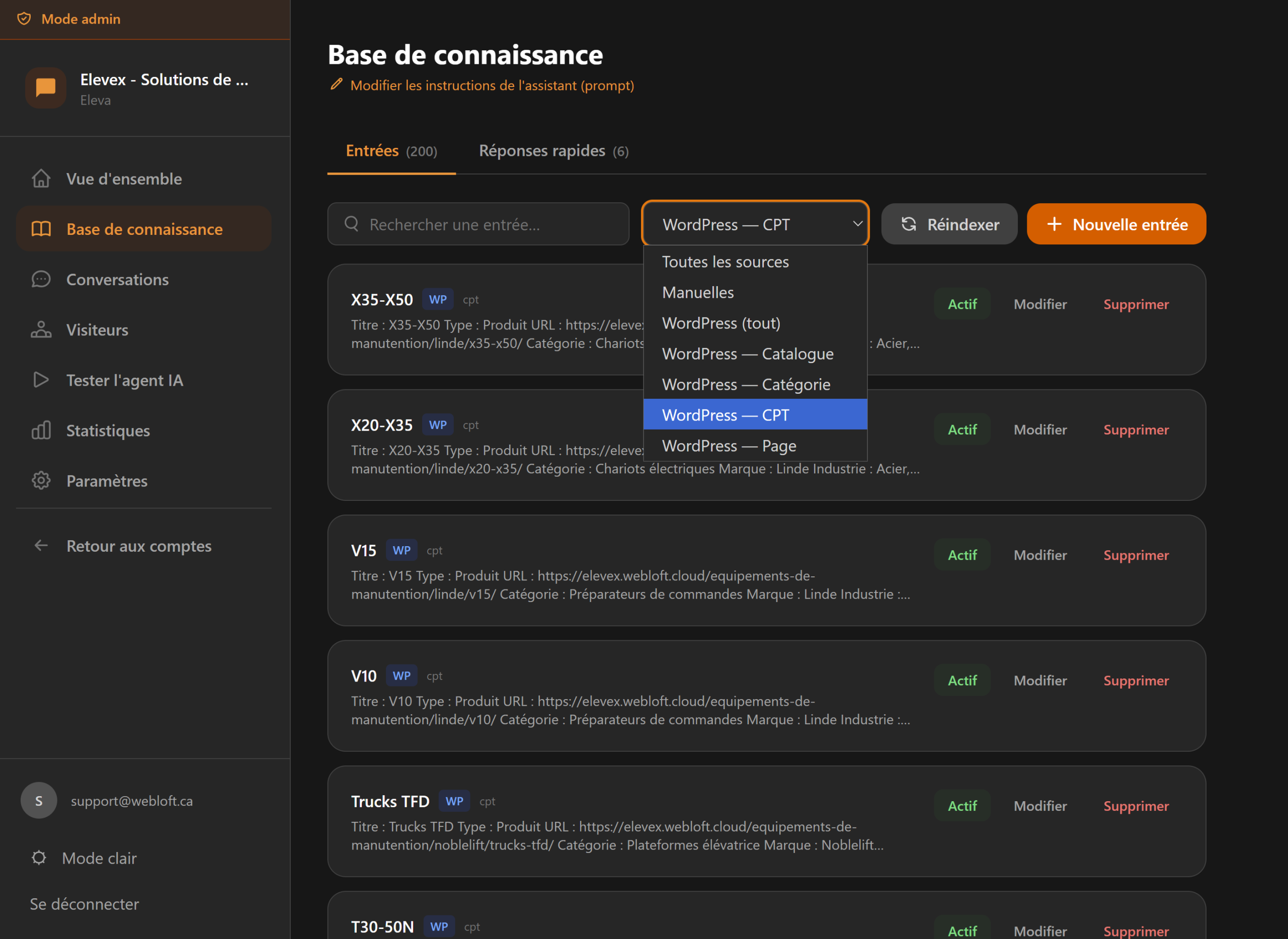The height and width of the screenshot is (939, 1288).
Task: Click Modifier for the V10 entry
Action: pyautogui.click(x=1040, y=680)
